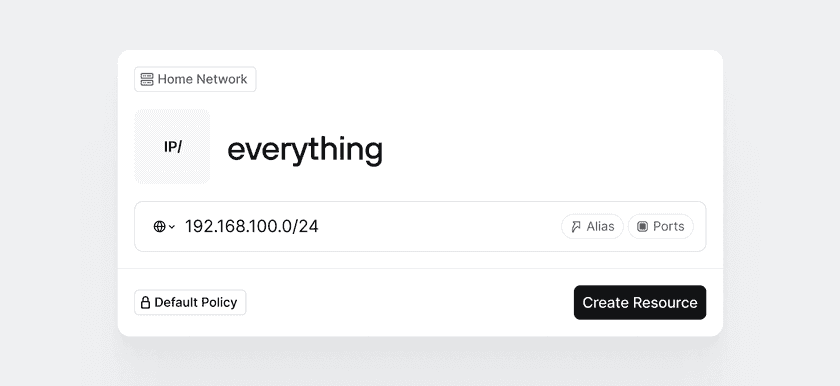Click the '/24' suffix of the address
This screenshot has width=840, height=386.
(306, 226)
